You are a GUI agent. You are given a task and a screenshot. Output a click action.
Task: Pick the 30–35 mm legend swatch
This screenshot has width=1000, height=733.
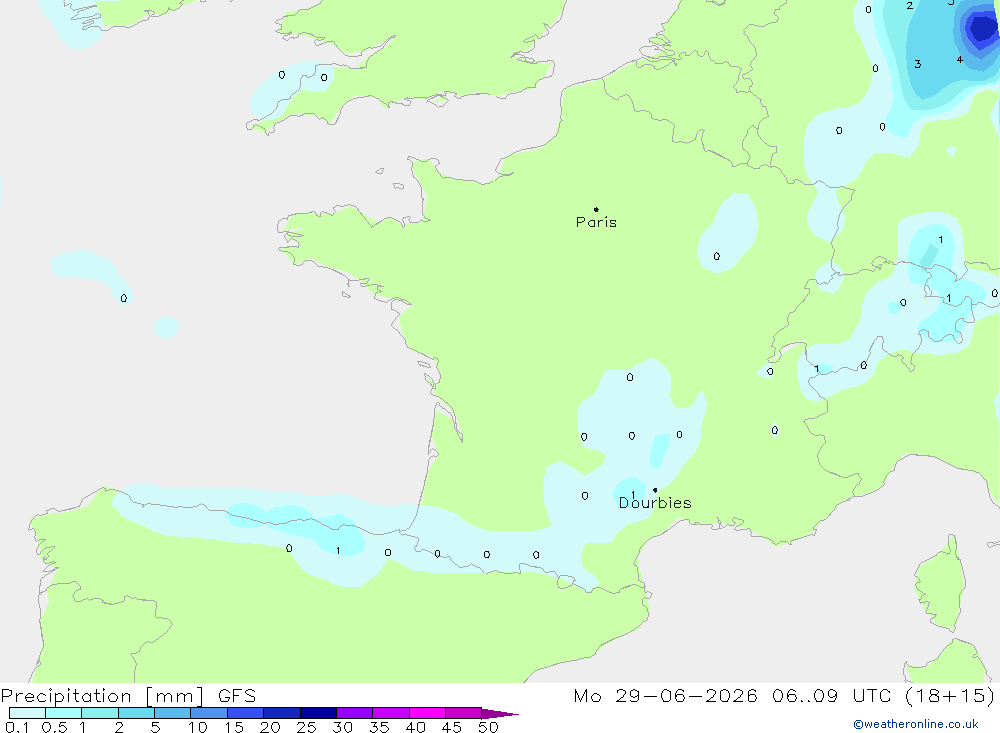click(x=355, y=713)
